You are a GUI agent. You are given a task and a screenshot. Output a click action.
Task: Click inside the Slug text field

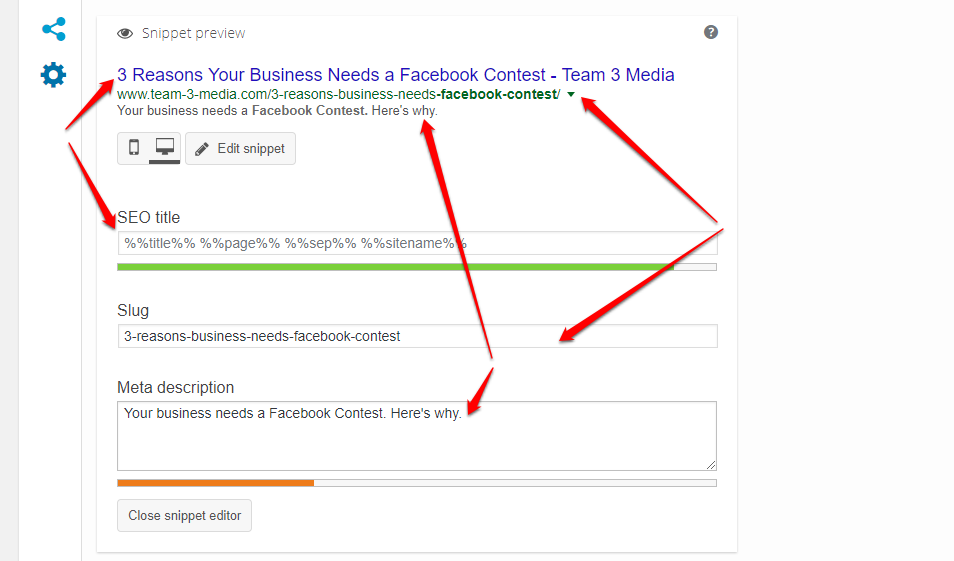click(417, 336)
